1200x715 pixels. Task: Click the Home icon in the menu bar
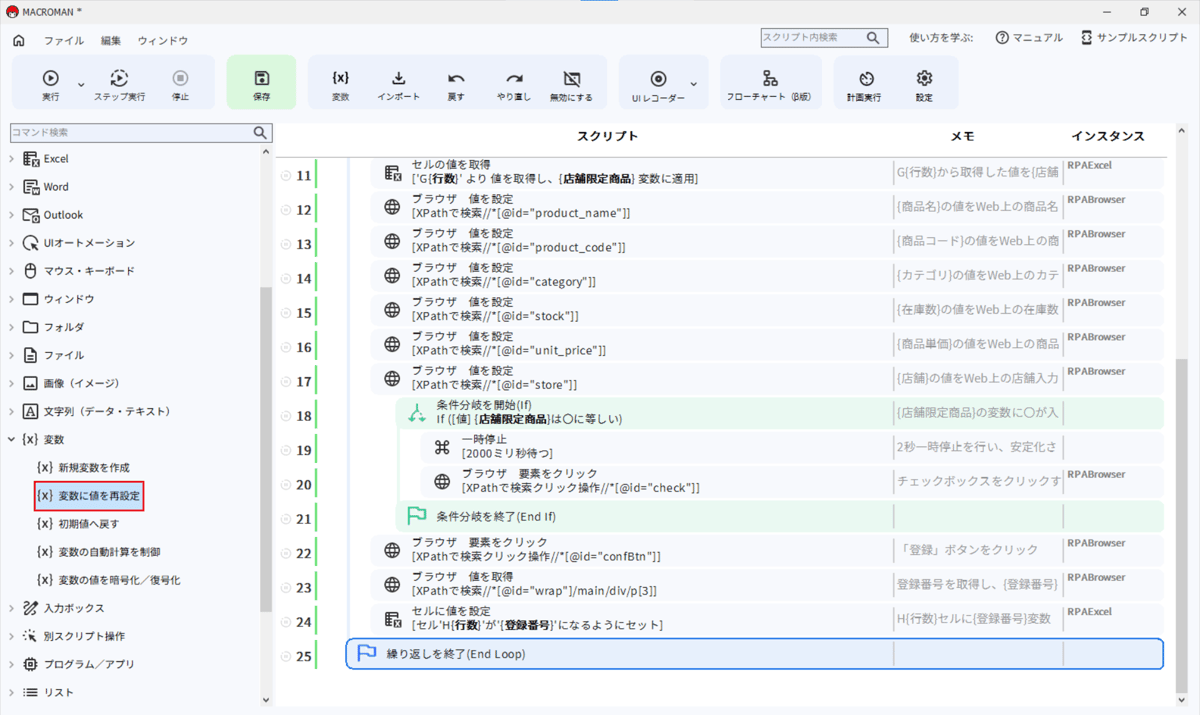coord(19,40)
